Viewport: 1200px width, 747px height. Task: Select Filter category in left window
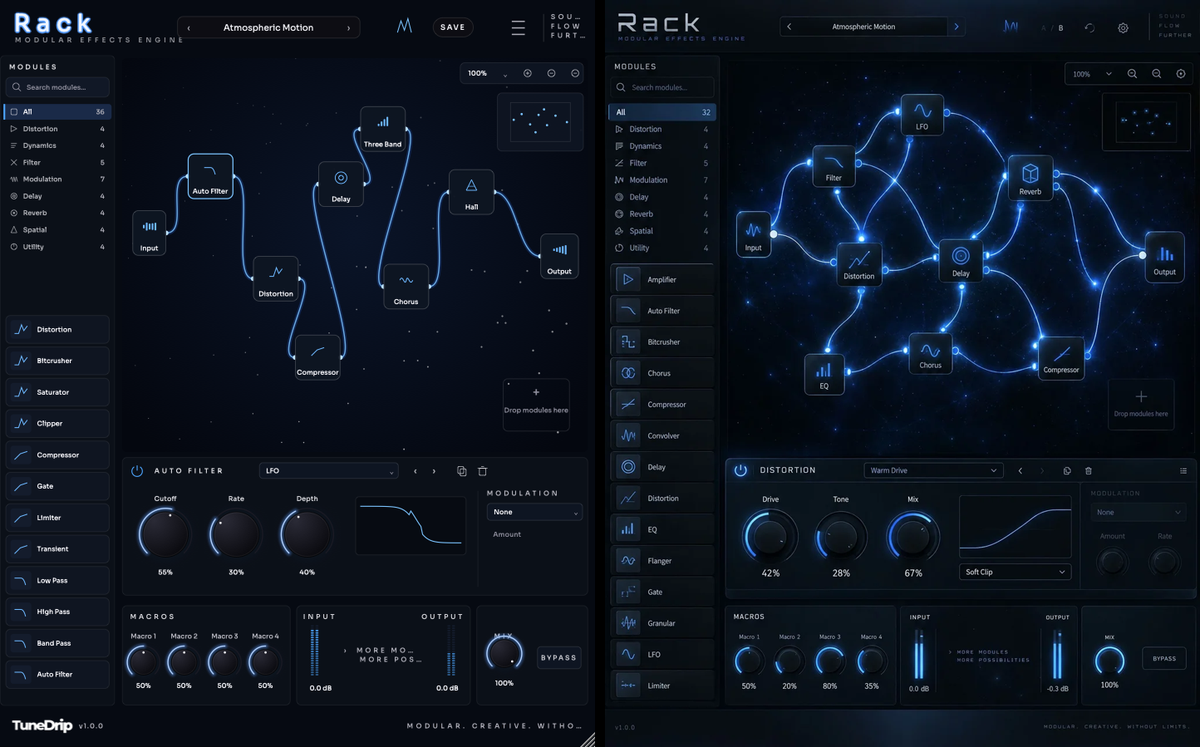coord(57,162)
